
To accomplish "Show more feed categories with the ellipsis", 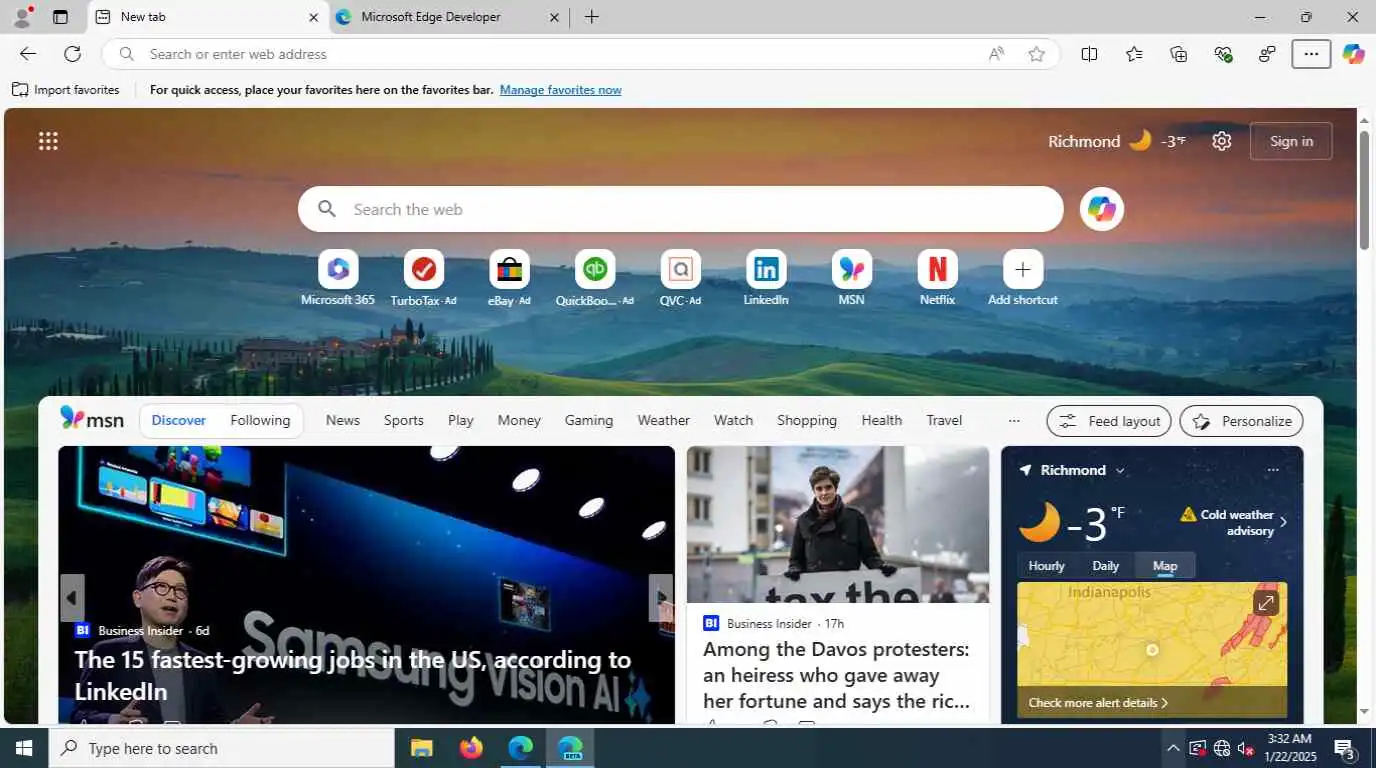I will (x=1013, y=421).
